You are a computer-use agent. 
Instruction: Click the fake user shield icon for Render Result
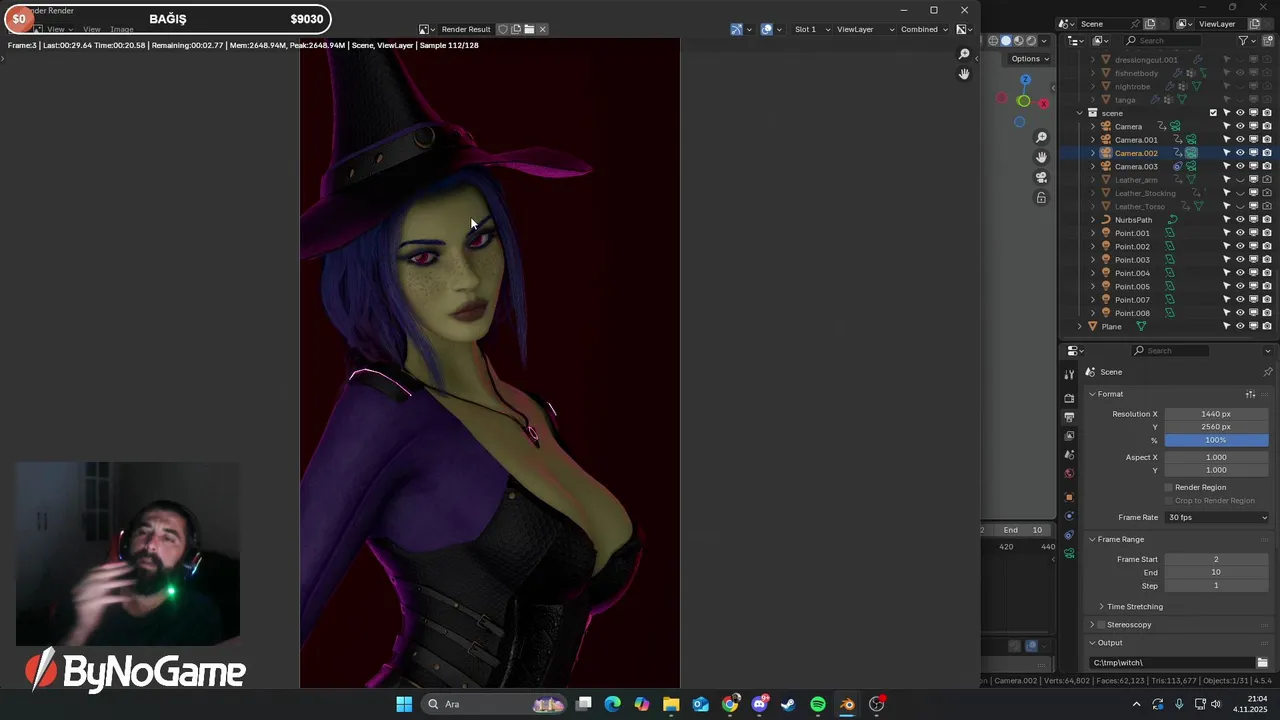[503, 29]
